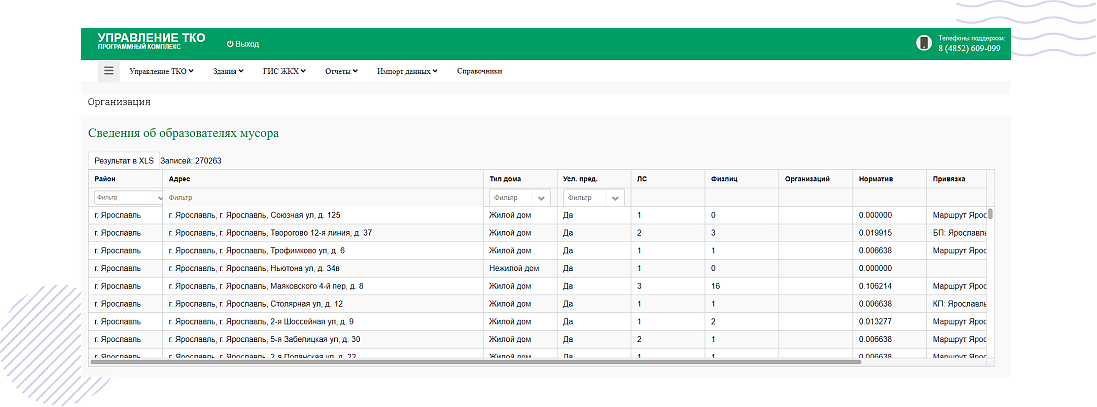
Task: Click the record count Записей: 270263
Action: (x=191, y=161)
